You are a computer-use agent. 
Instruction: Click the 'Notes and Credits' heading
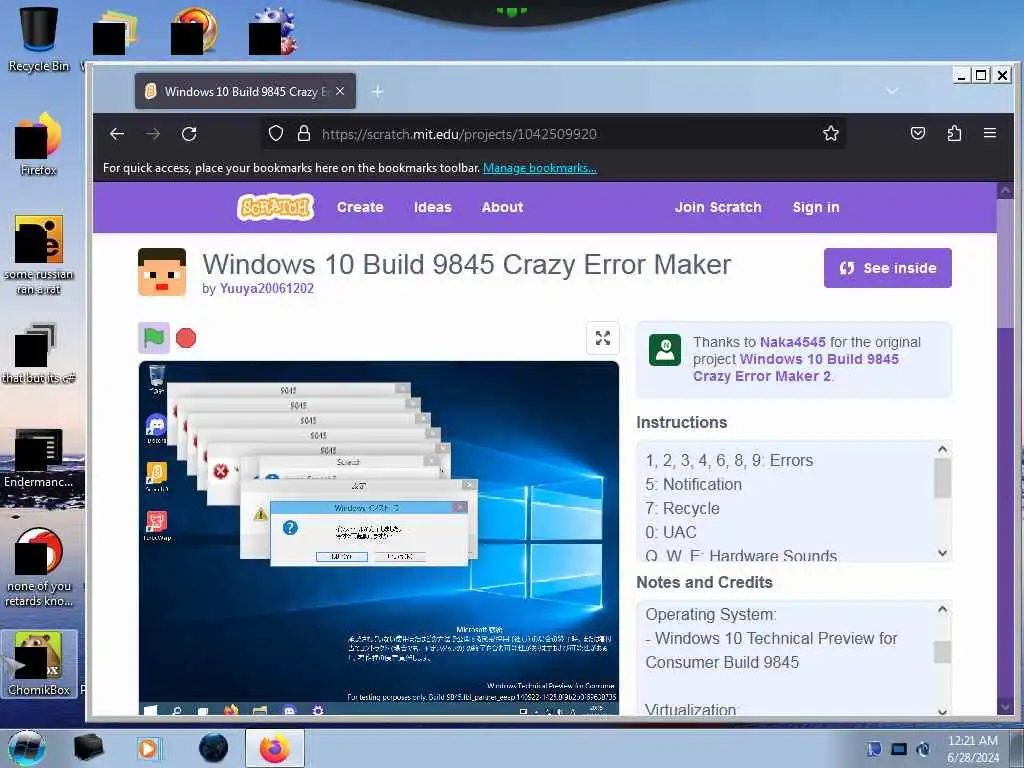[x=704, y=583]
